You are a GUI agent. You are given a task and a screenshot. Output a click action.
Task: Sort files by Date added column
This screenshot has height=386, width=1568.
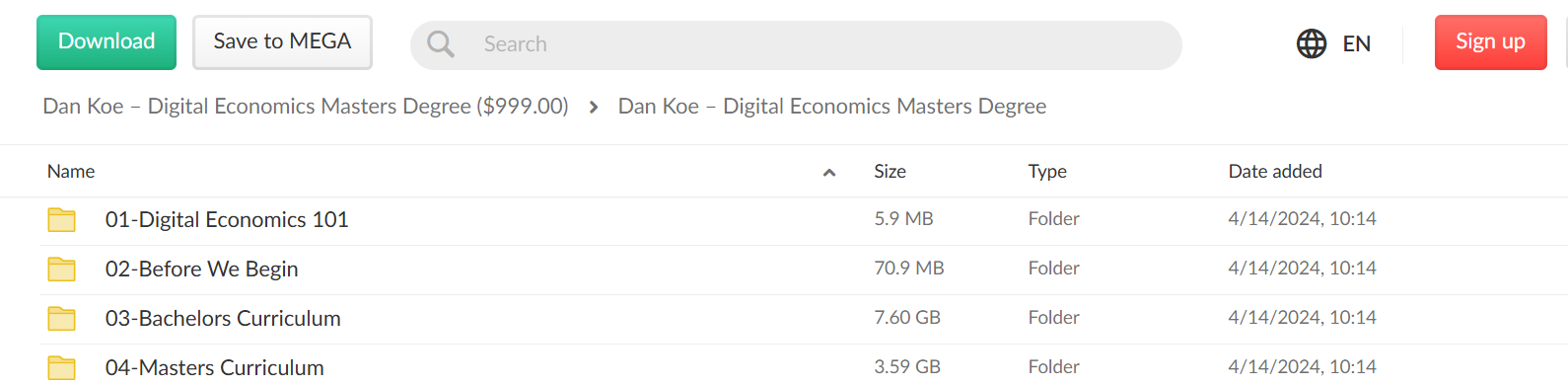(1275, 171)
